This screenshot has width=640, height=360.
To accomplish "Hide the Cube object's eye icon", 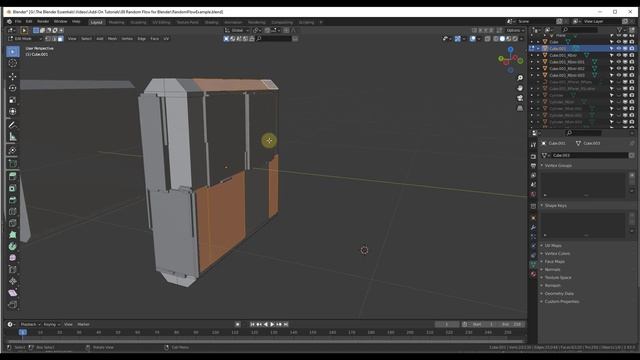I will 619,42.
